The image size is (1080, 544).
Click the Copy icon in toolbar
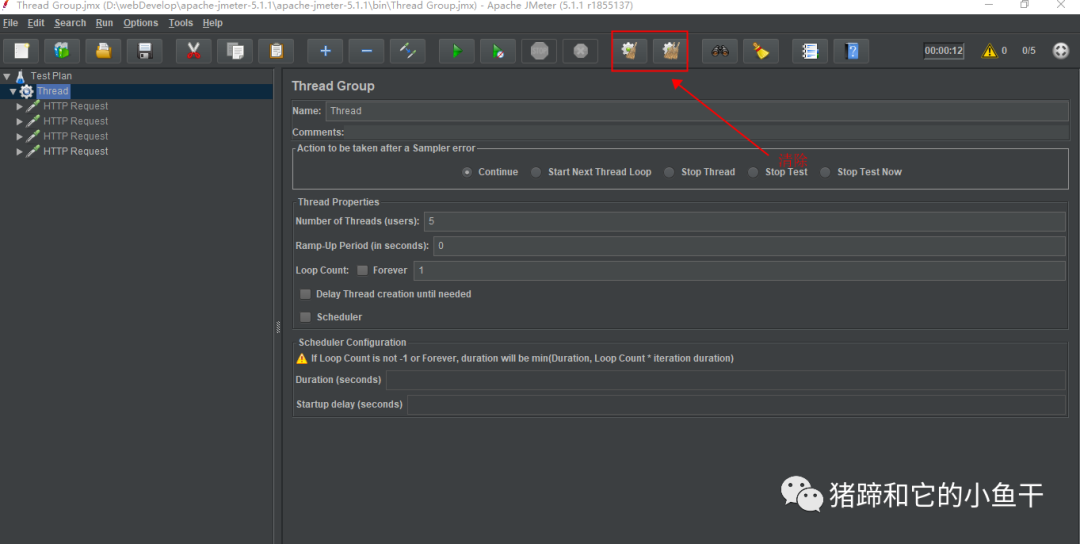(235, 51)
